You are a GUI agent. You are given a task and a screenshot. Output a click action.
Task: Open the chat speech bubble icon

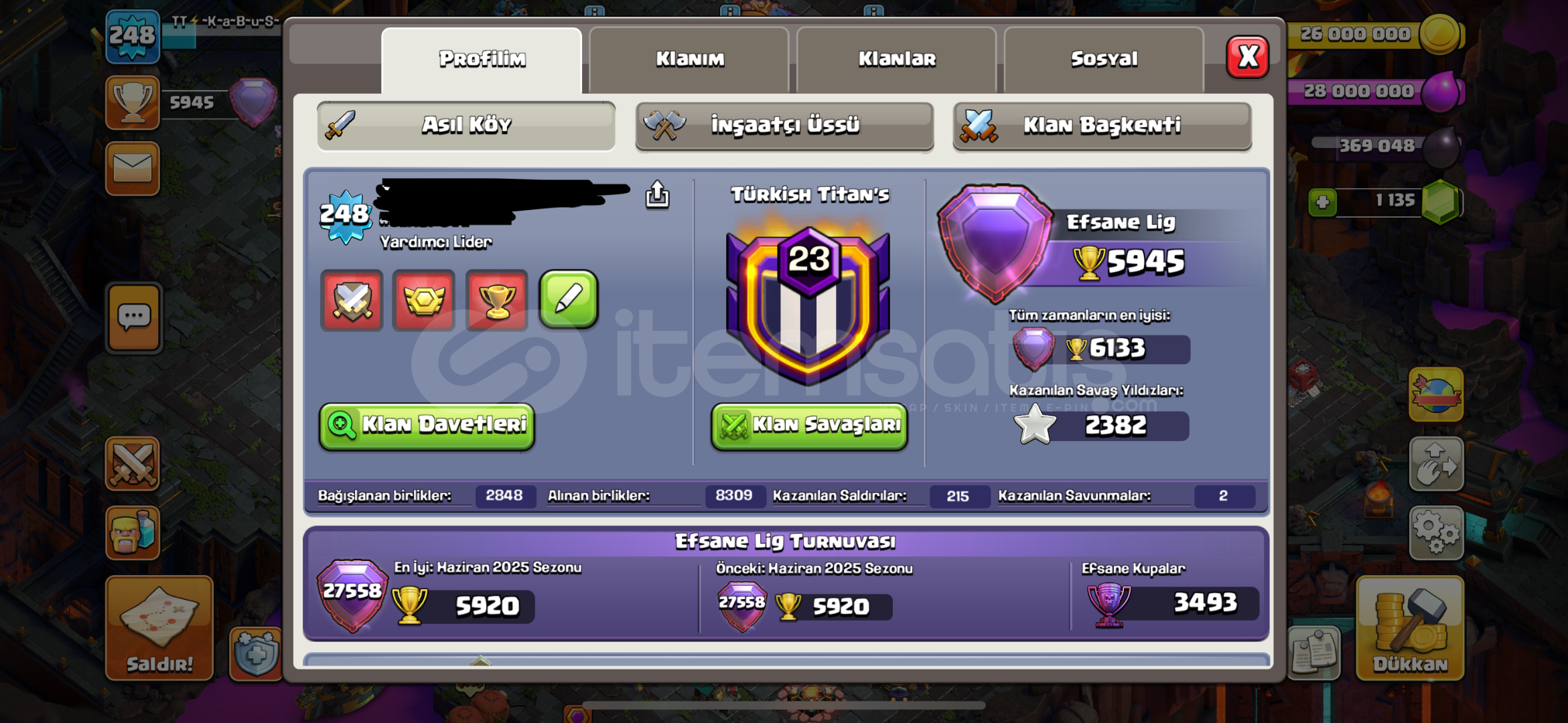[133, 317]
